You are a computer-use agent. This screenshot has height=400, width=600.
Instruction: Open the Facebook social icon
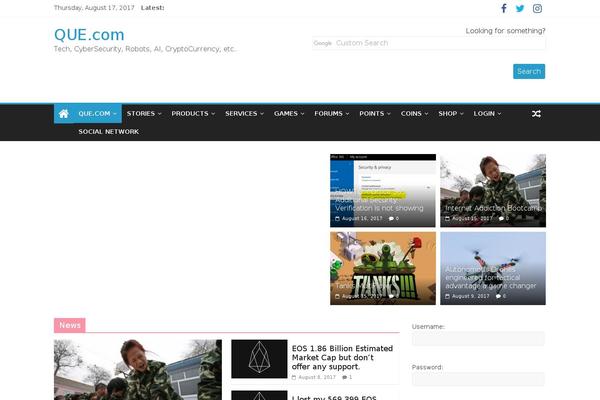tap(504, 8)
